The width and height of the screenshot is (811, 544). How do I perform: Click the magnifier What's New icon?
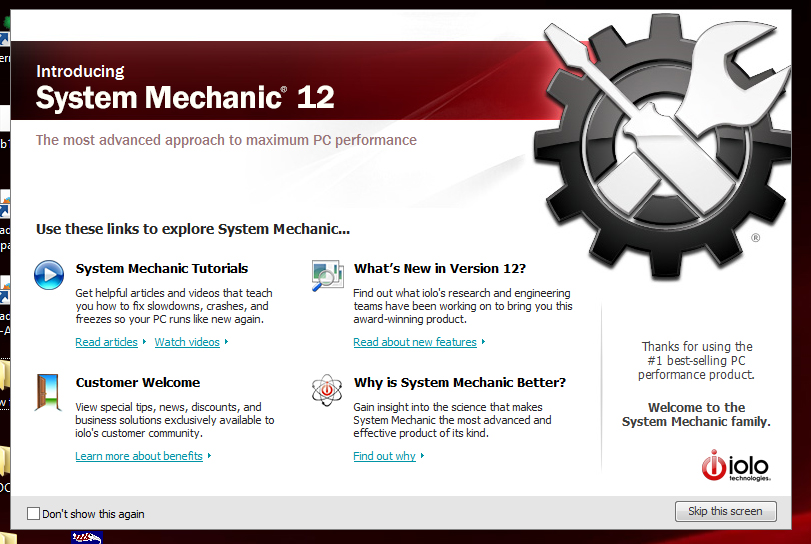[x=327, y=276]
